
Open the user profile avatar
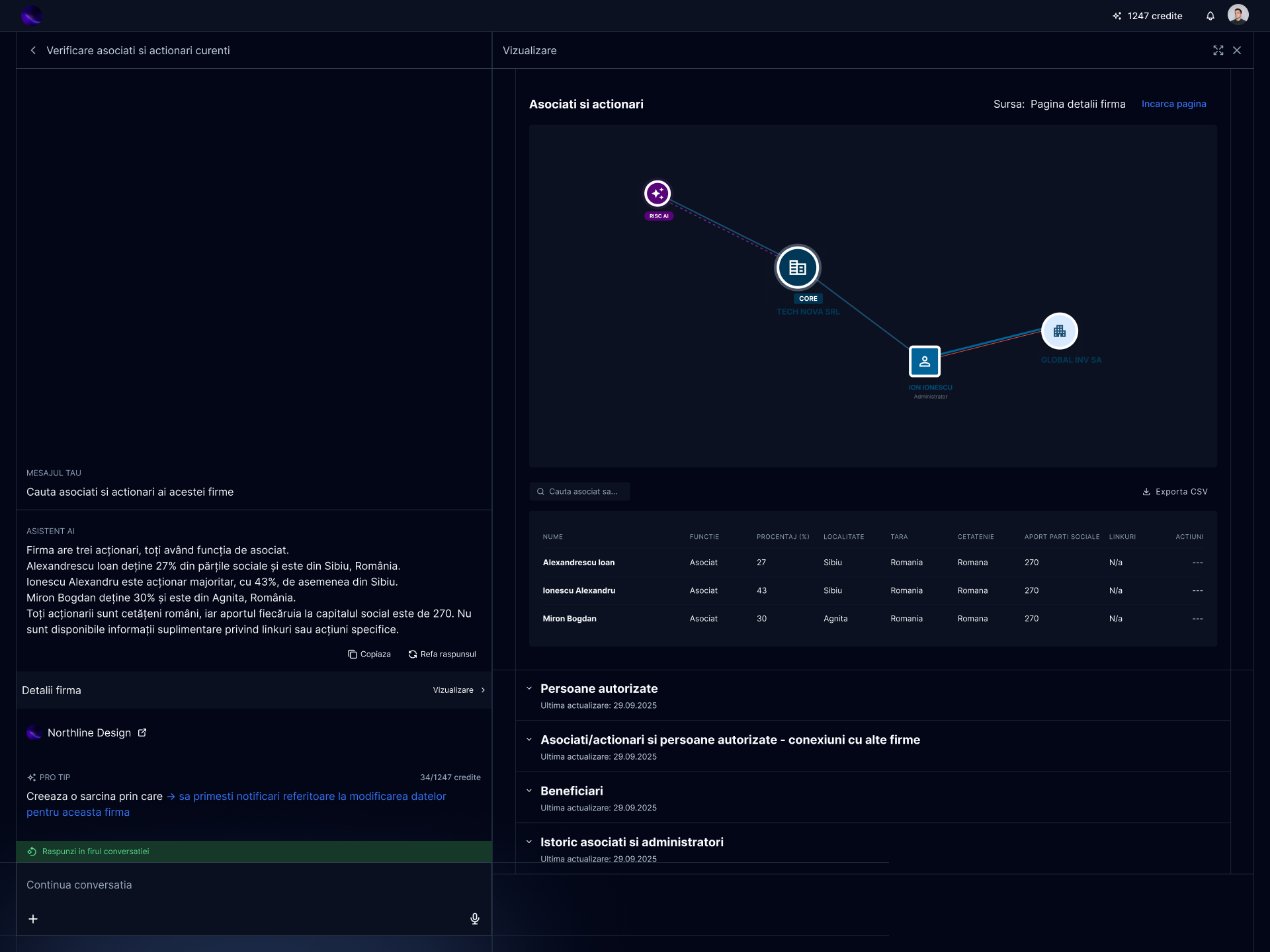point(1238,15)
